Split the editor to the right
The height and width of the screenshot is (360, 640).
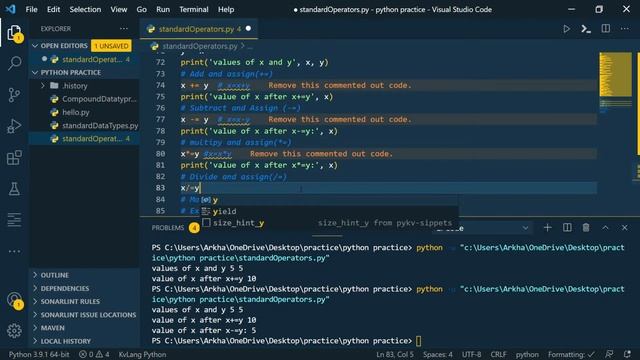tap(606, 29)
